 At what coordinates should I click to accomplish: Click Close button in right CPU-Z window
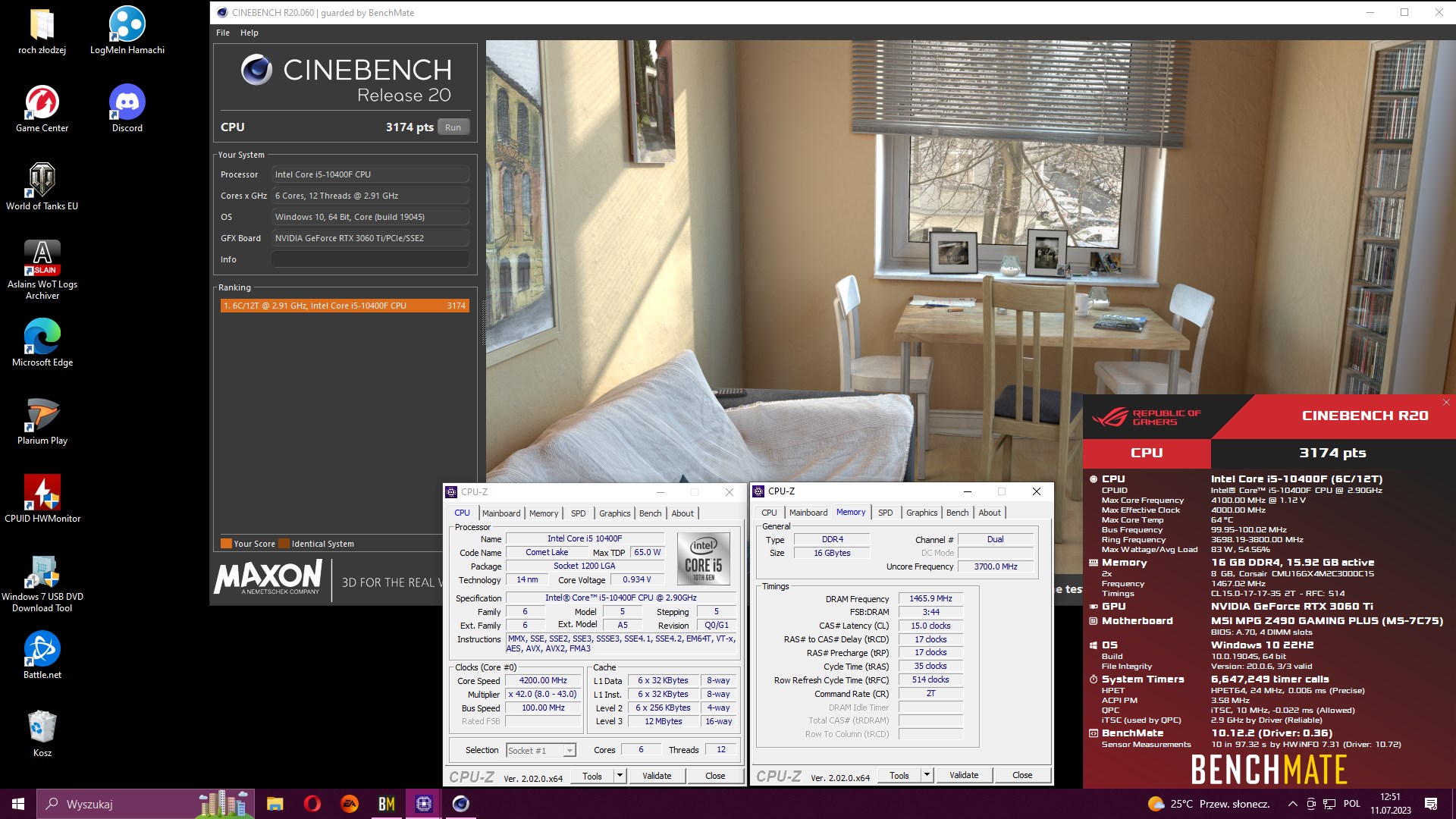(1022, 776)
